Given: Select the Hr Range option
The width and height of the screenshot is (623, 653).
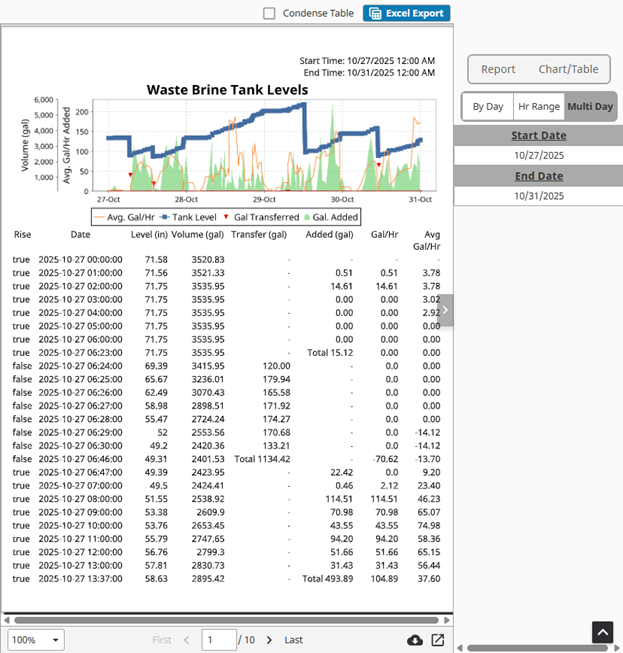Looking at the screenshot, I should 538,106.
